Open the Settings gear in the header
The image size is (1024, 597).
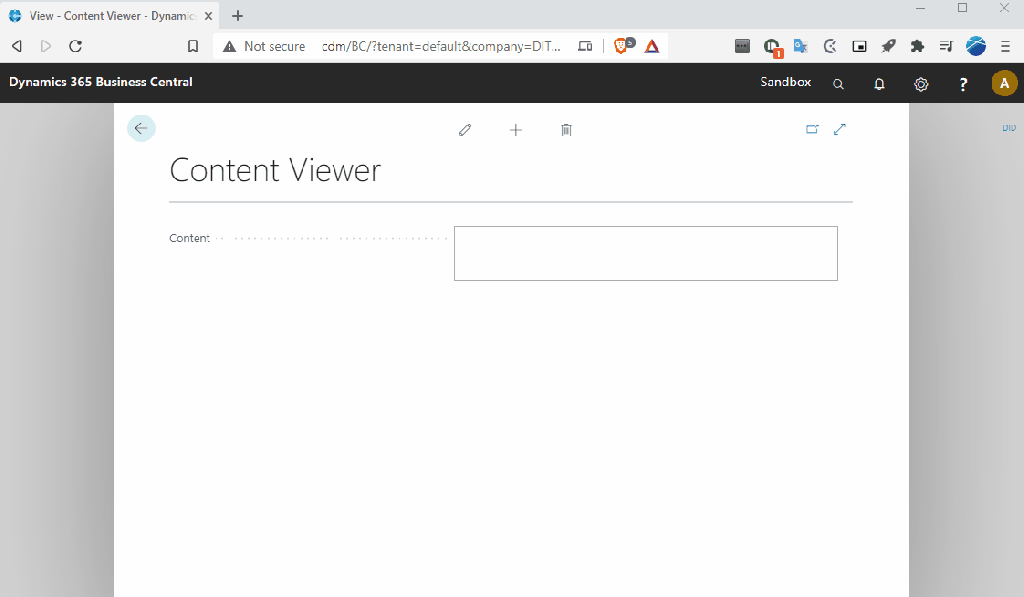(921, 84)
